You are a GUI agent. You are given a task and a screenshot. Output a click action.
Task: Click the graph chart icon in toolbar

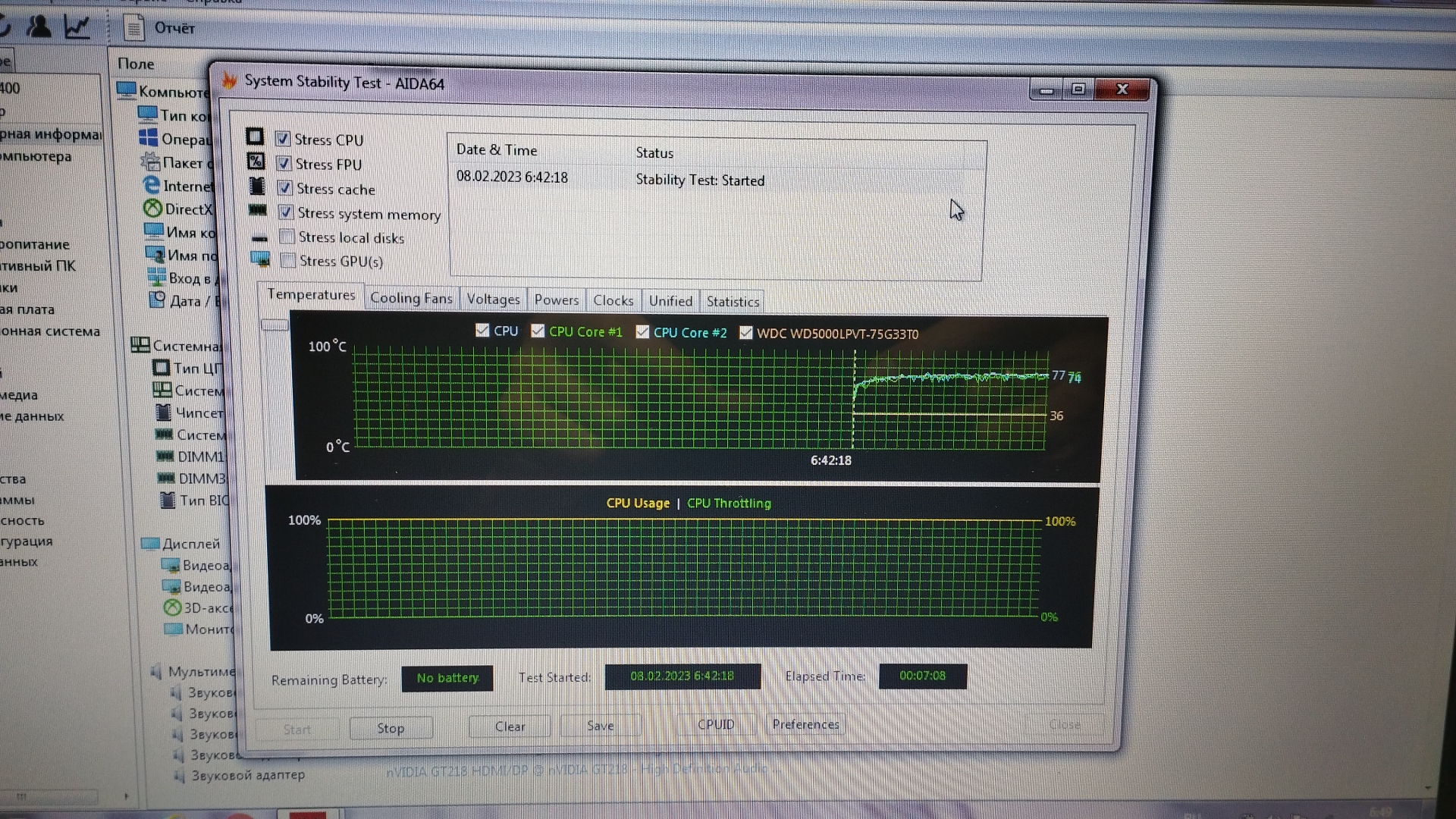(77, 27)
